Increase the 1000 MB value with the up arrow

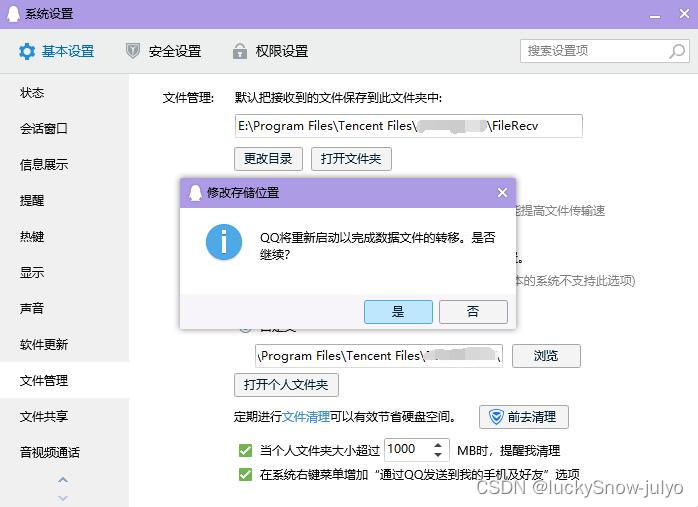point(438,445)
